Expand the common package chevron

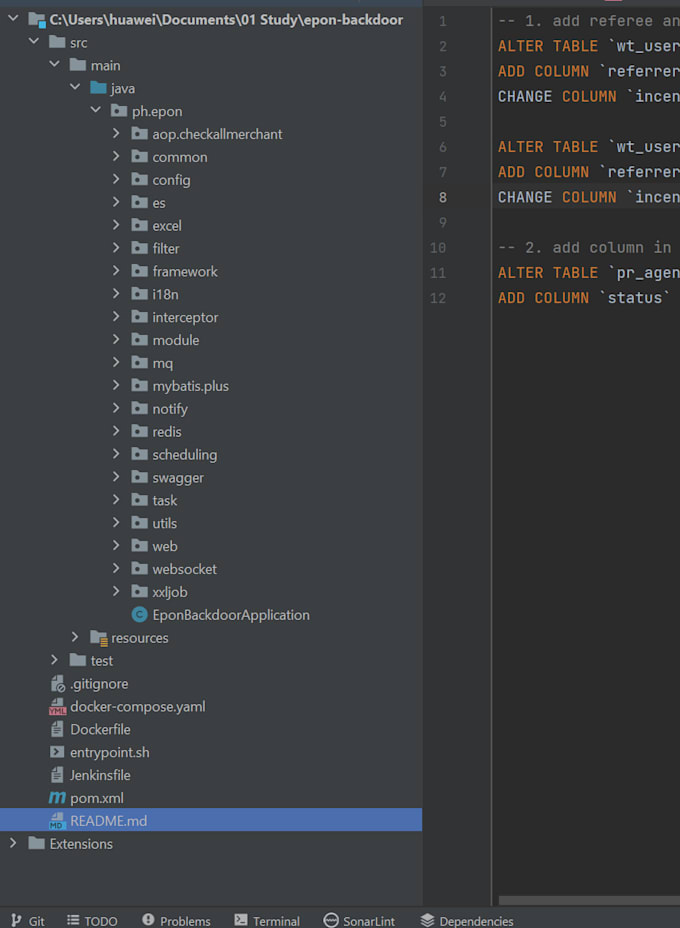click(116, 156)
